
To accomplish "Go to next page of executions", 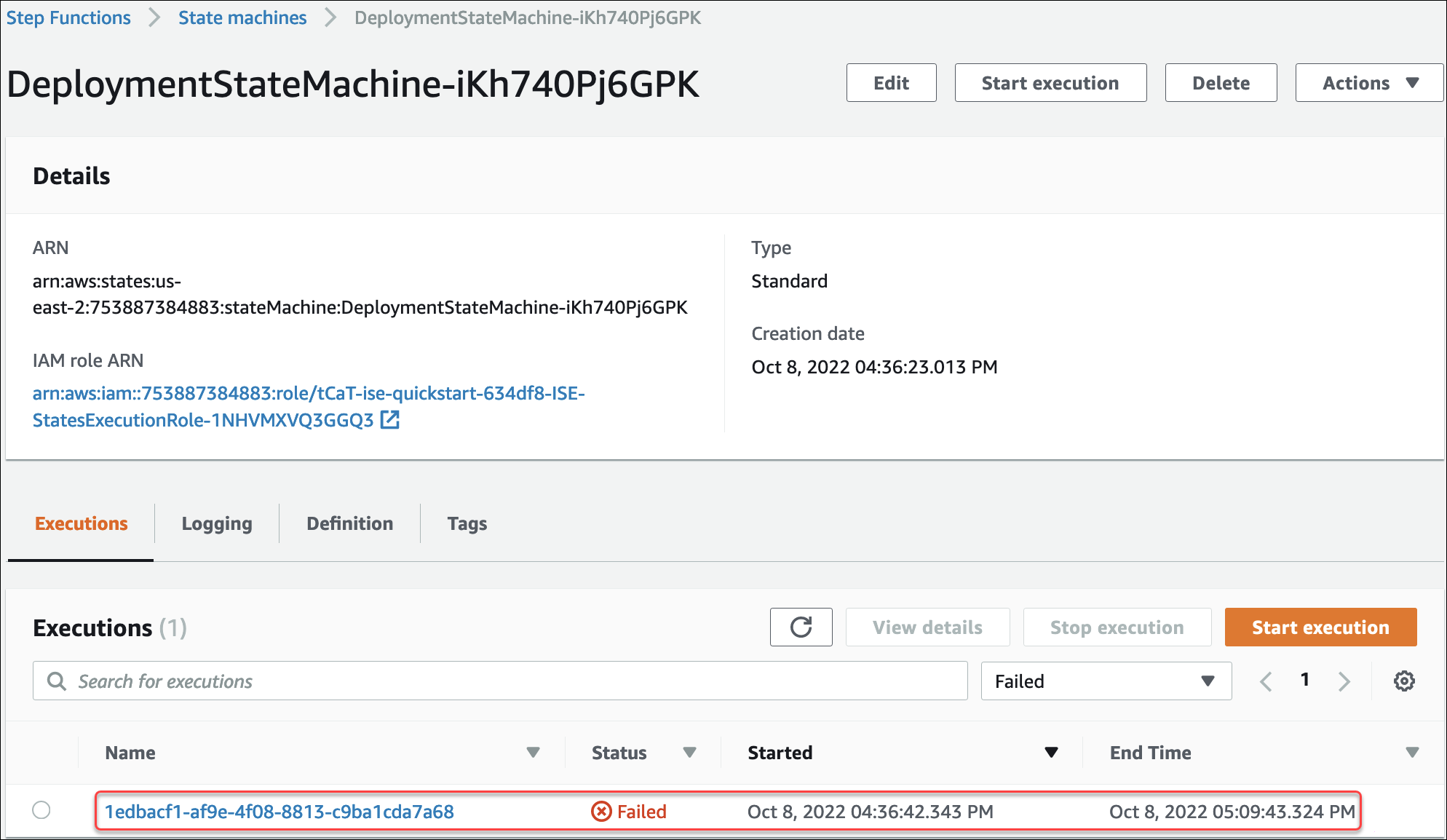I will pos(1344,681).
